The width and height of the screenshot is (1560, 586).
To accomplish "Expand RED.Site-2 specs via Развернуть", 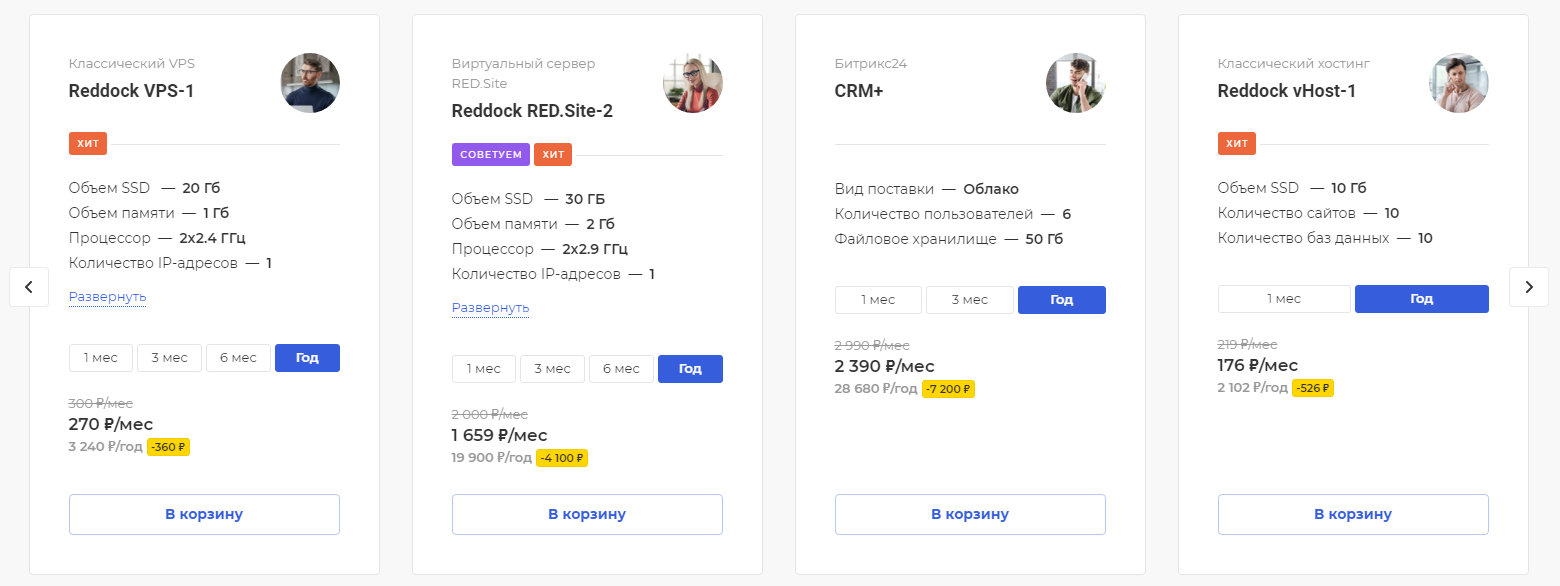I will coord(491,308).
